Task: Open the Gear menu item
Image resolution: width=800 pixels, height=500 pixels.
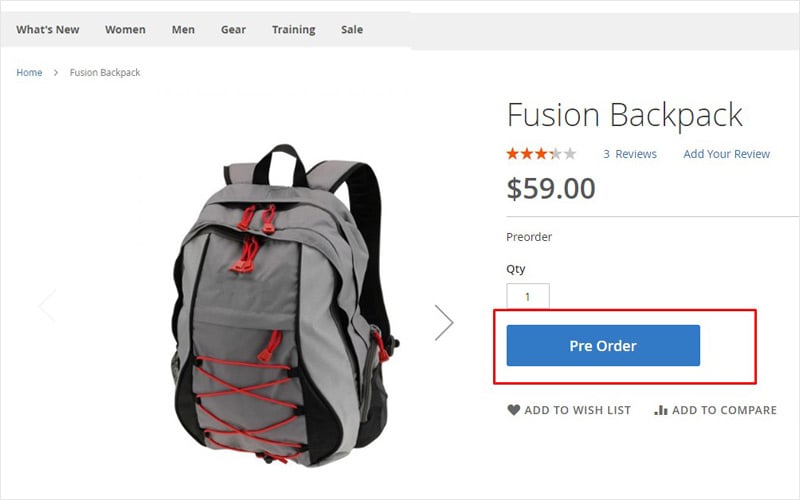Action: click(234, 30)
